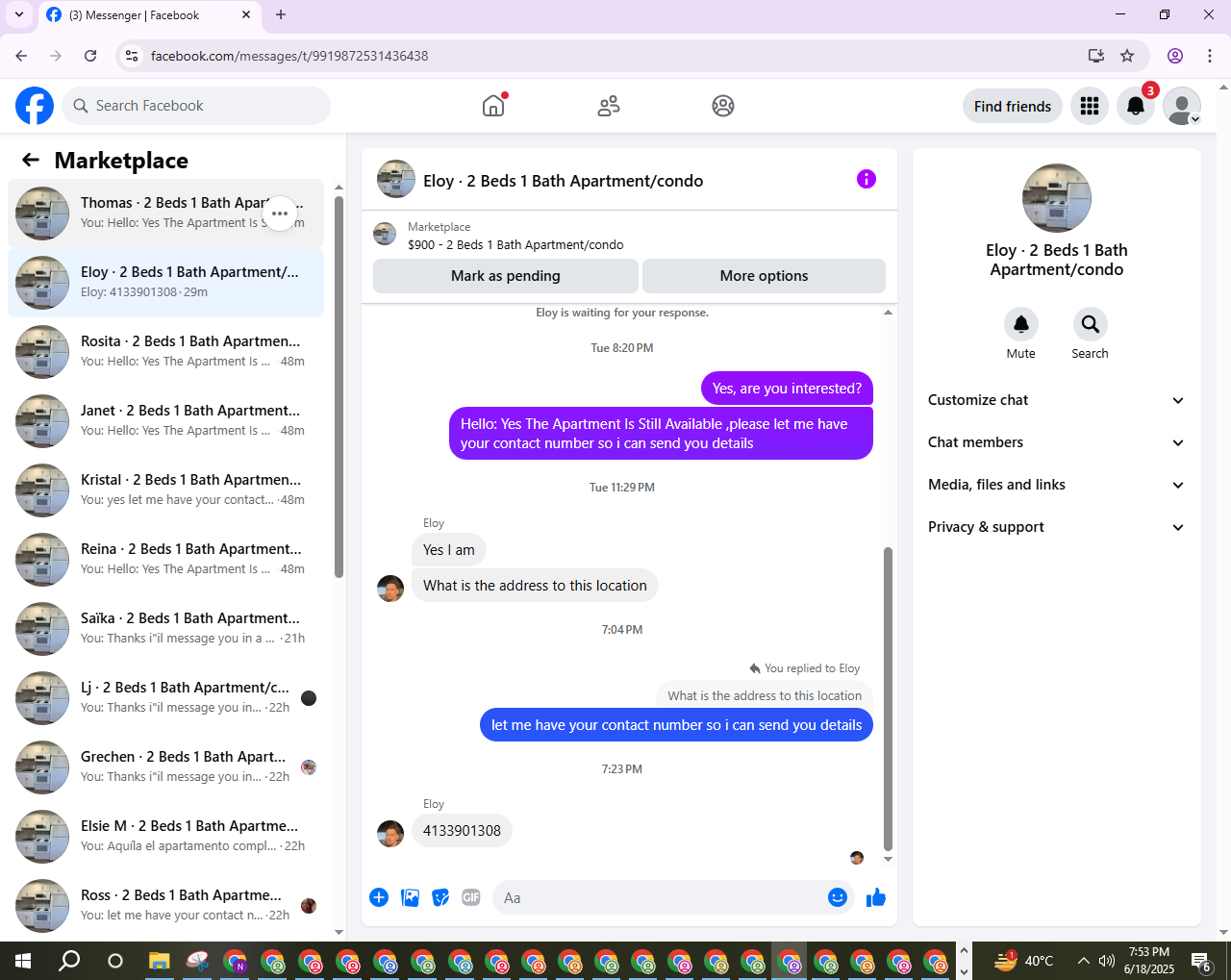Open Windows notification center

(1201, 961)
